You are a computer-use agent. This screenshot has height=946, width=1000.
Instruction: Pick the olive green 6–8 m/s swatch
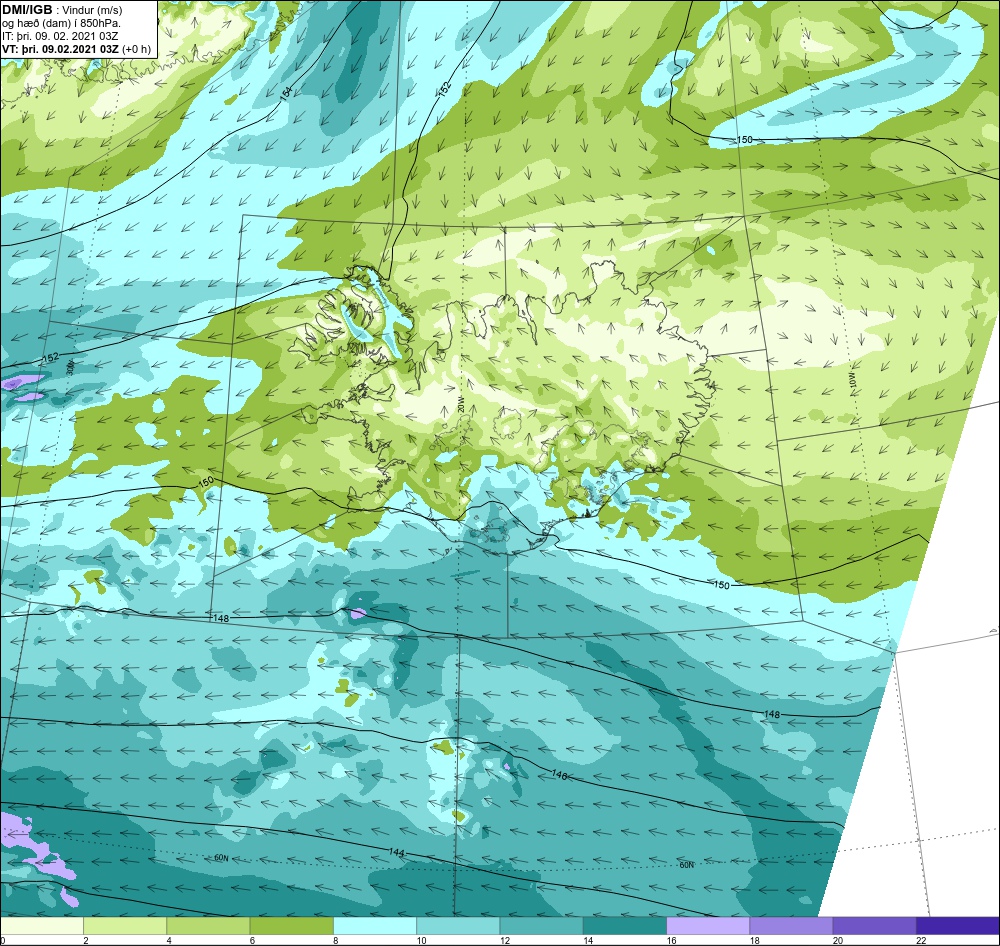[291, 925]
